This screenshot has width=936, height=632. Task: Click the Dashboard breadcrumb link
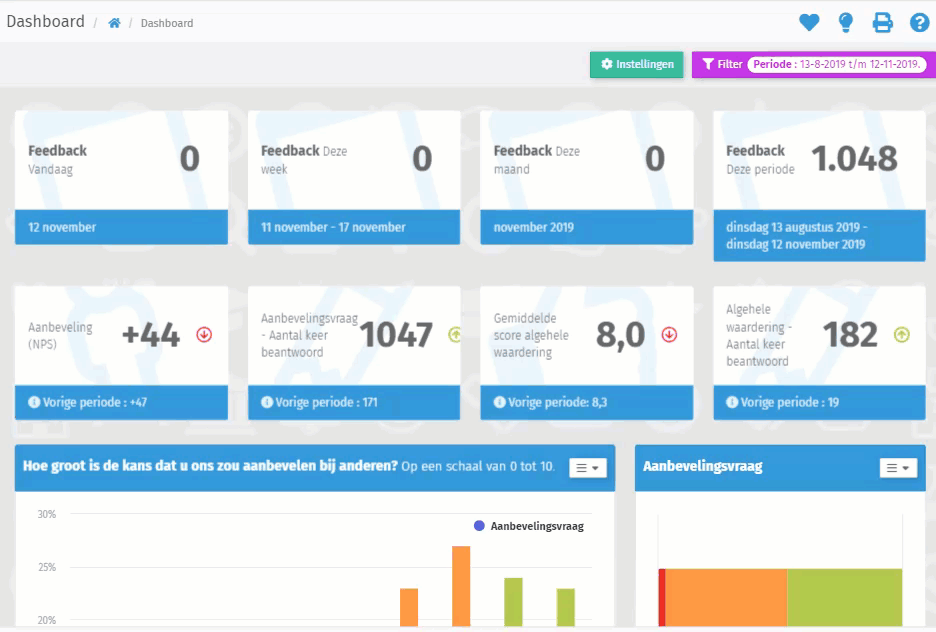[167, 23]
